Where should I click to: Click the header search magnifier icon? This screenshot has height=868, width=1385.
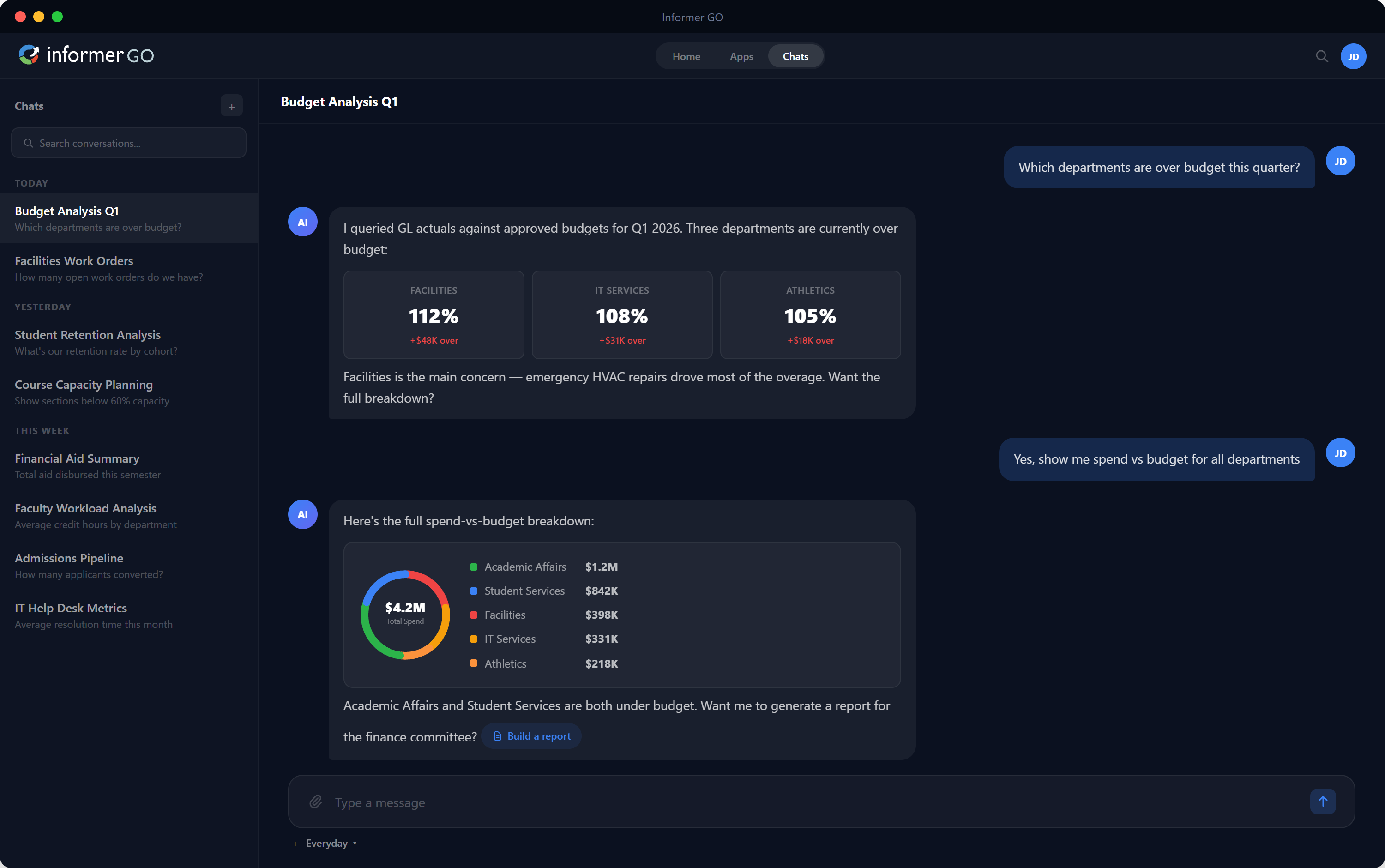click(x=1321, y=56)
